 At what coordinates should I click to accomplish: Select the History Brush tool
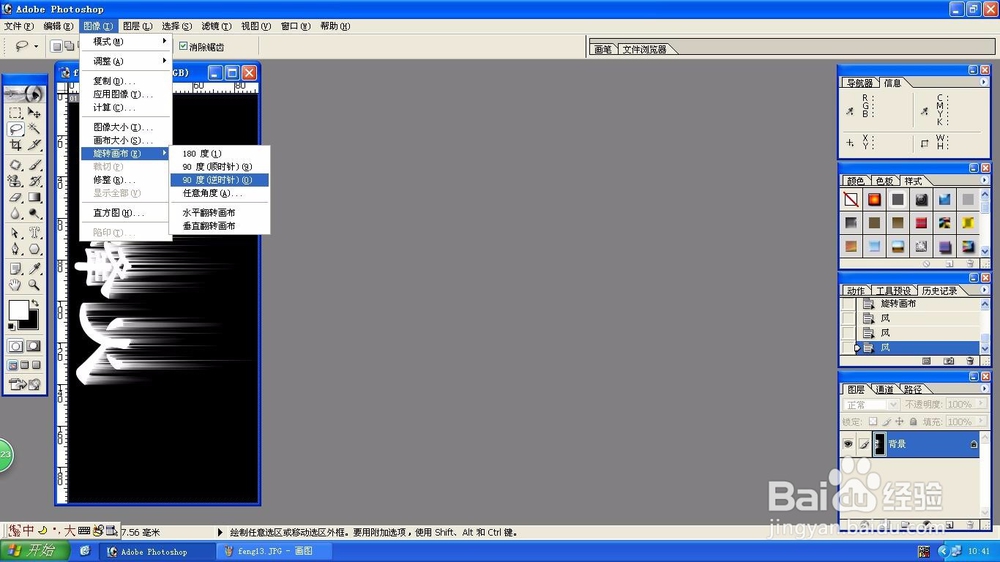pyautogui.click(x=34, y=181)
